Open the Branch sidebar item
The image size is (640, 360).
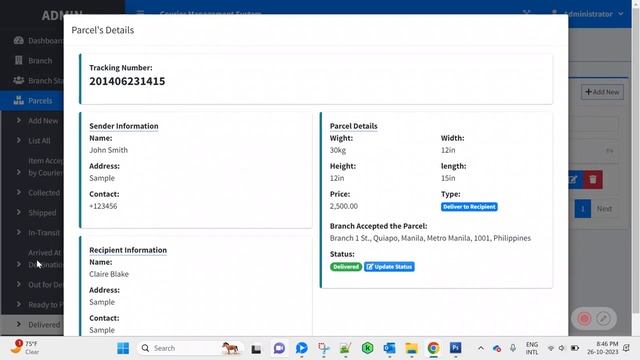point(39,60)
